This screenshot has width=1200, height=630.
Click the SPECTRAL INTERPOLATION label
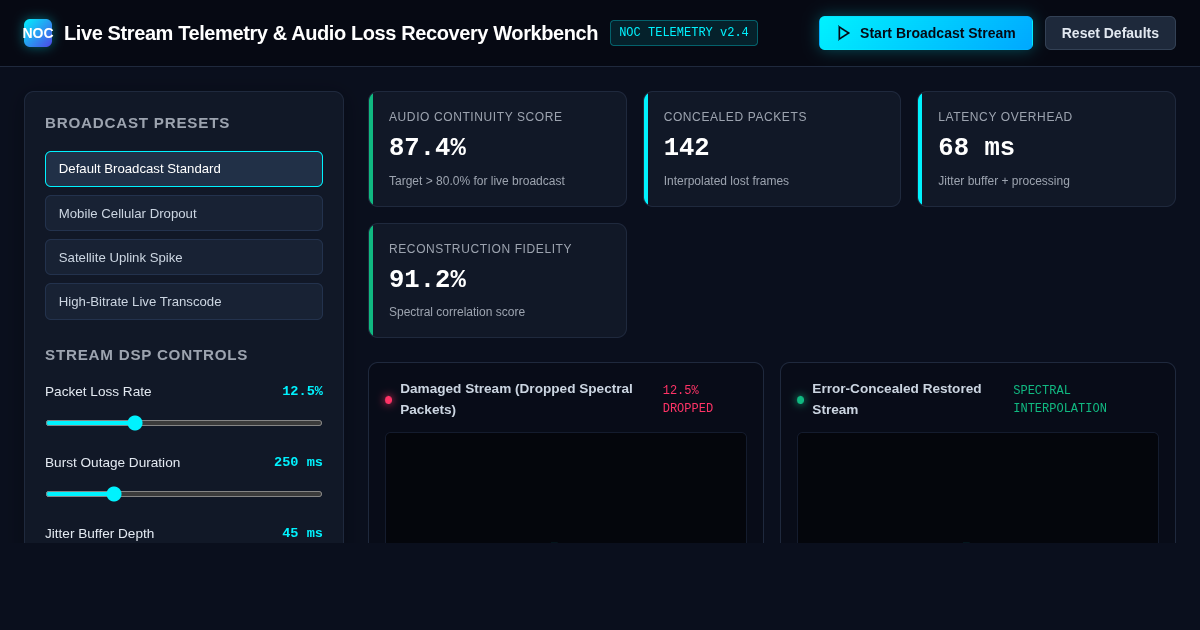[x=1060, y=400]
